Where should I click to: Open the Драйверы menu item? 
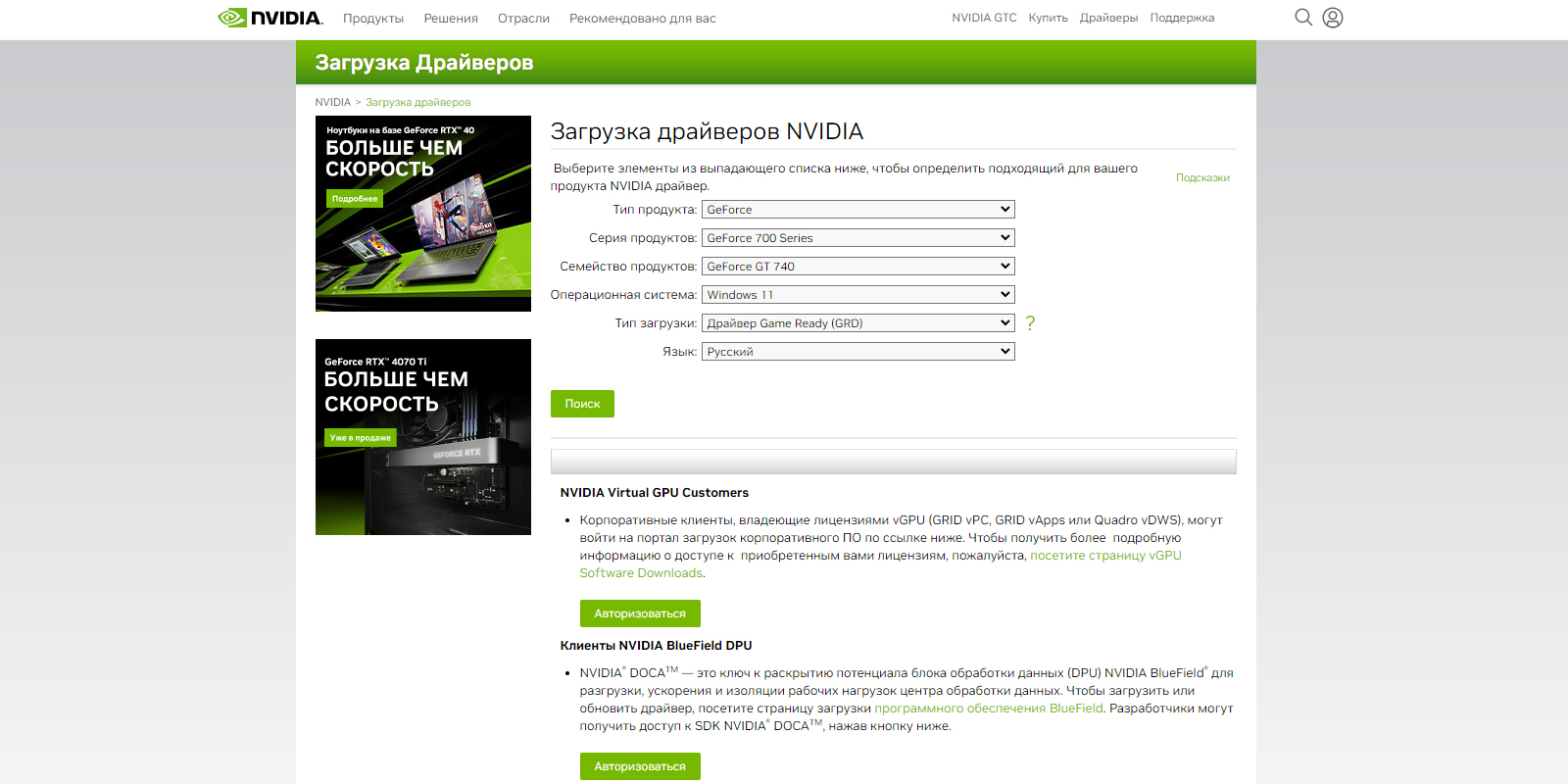pos(1108,18)
